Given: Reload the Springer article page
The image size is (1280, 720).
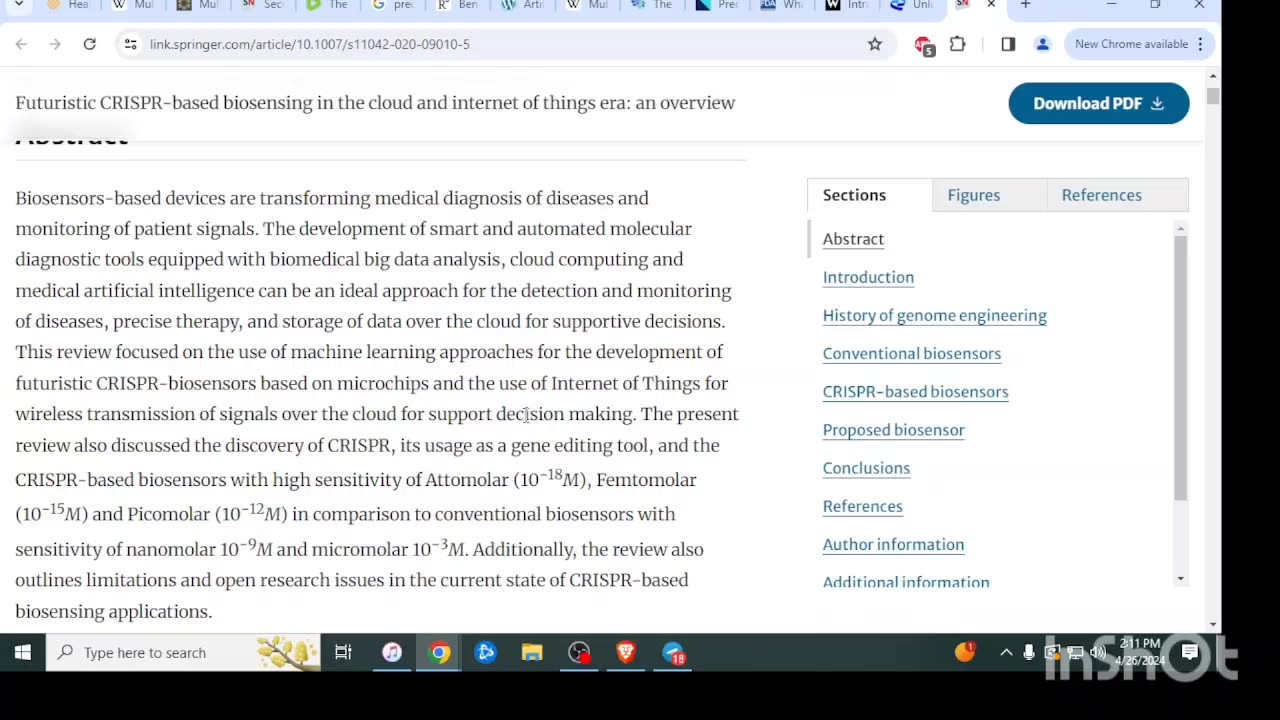Looking at the screenshot, I should (89, 44).
